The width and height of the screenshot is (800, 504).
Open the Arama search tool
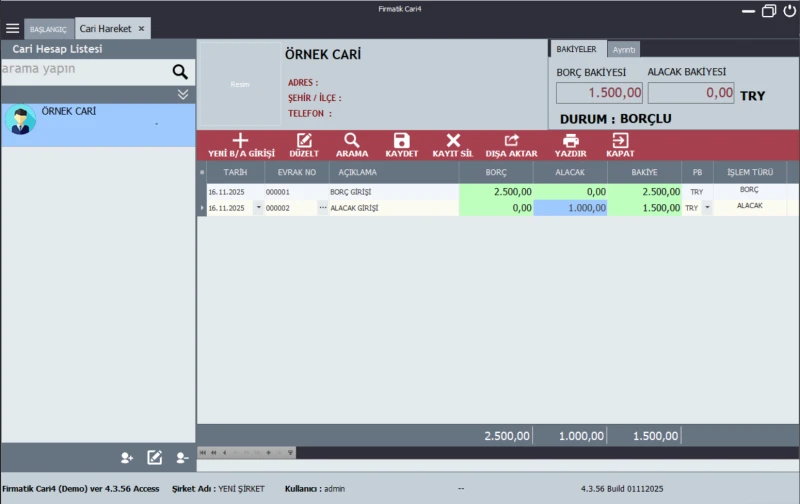pyautogui.click(x=352, y=141)
